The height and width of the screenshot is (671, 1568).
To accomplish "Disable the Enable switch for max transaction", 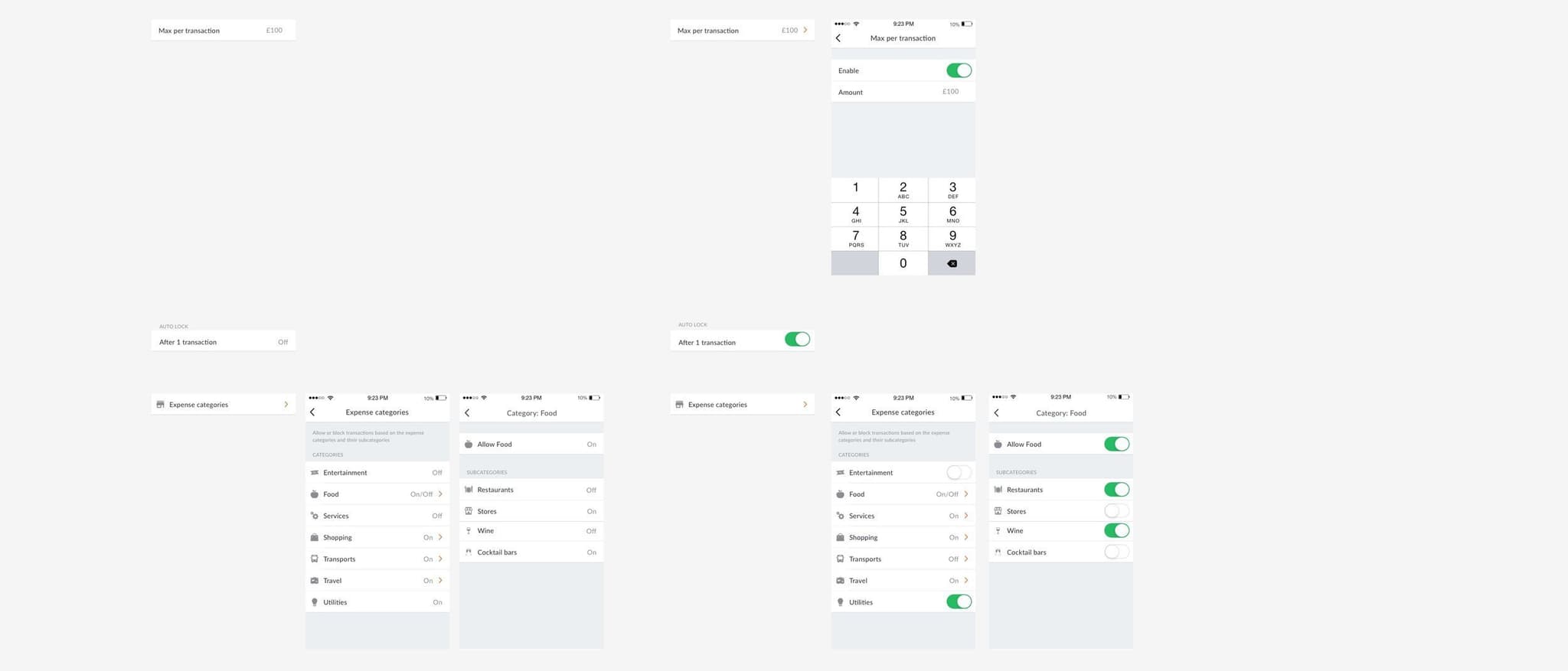I will [959, 70].
